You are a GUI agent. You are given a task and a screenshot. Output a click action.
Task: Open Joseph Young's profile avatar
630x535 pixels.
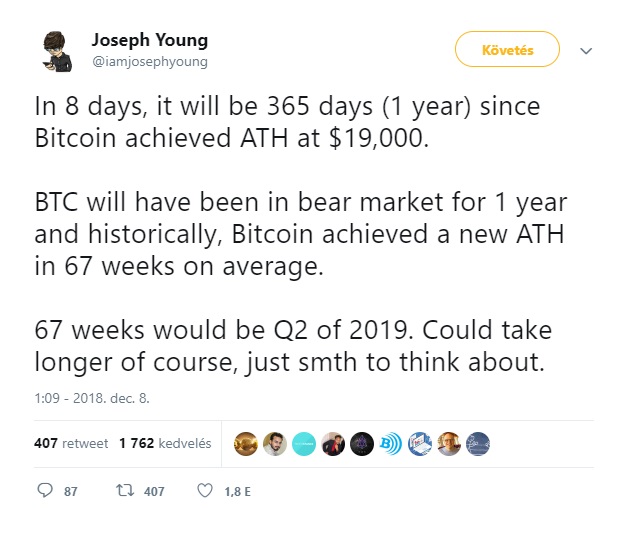point(57,51)
